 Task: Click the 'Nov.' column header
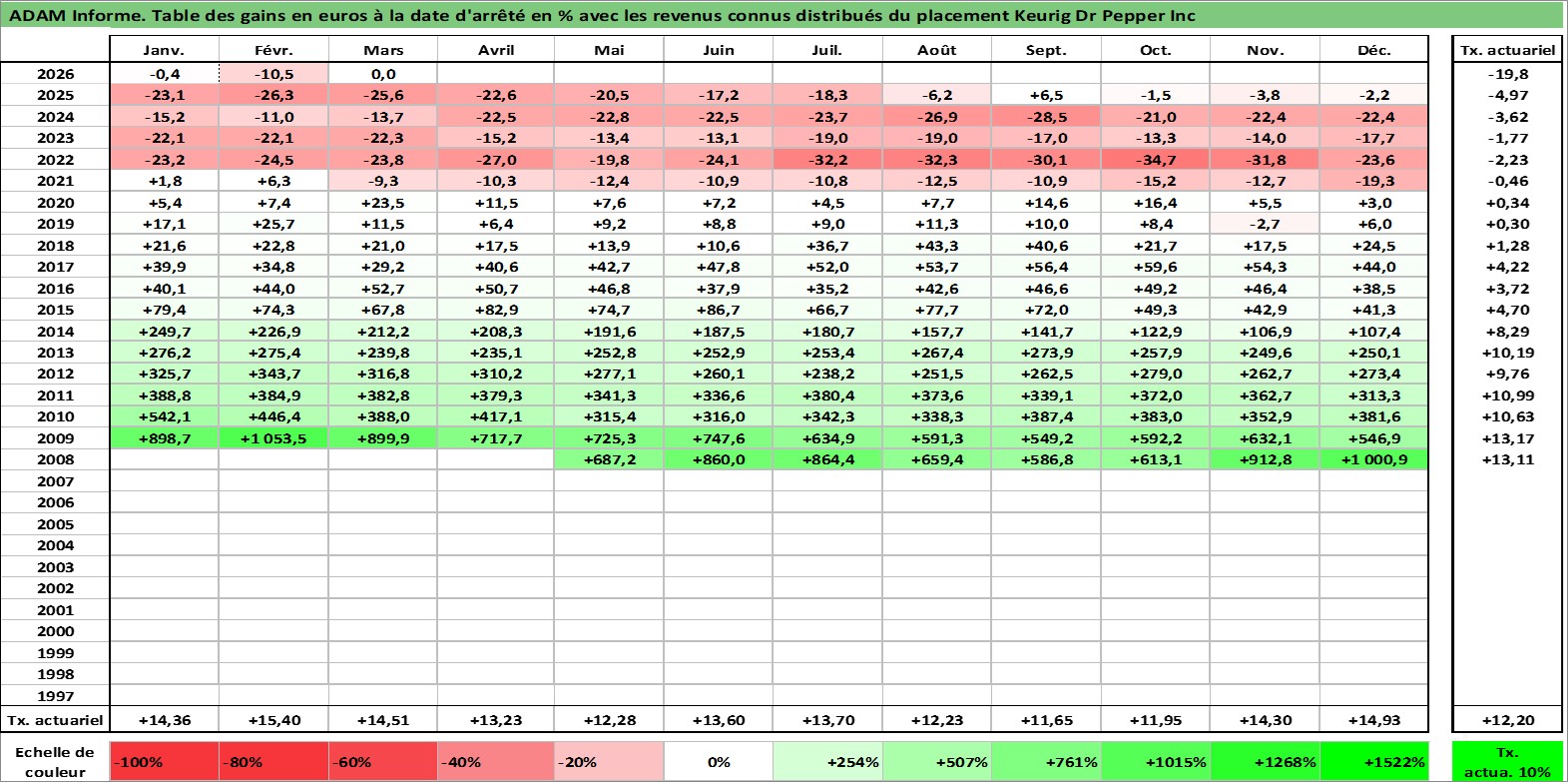coord(1265,50)
